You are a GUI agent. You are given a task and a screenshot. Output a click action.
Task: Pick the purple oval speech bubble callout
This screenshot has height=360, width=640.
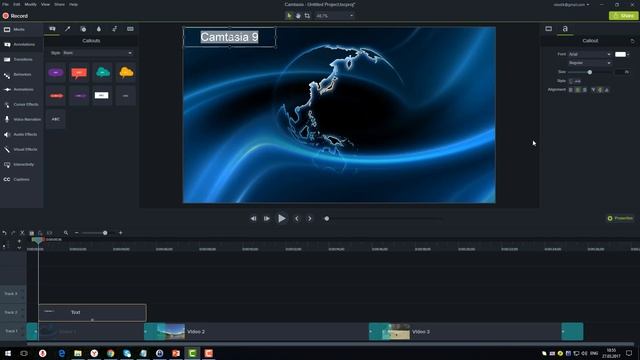coord(56,73)
